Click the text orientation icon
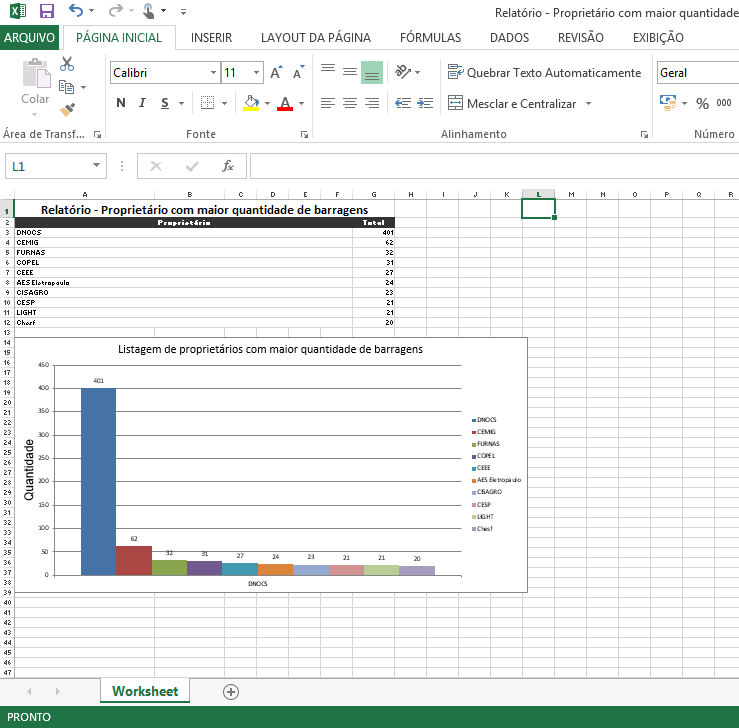739x728 pixels. tap(403, 72)
